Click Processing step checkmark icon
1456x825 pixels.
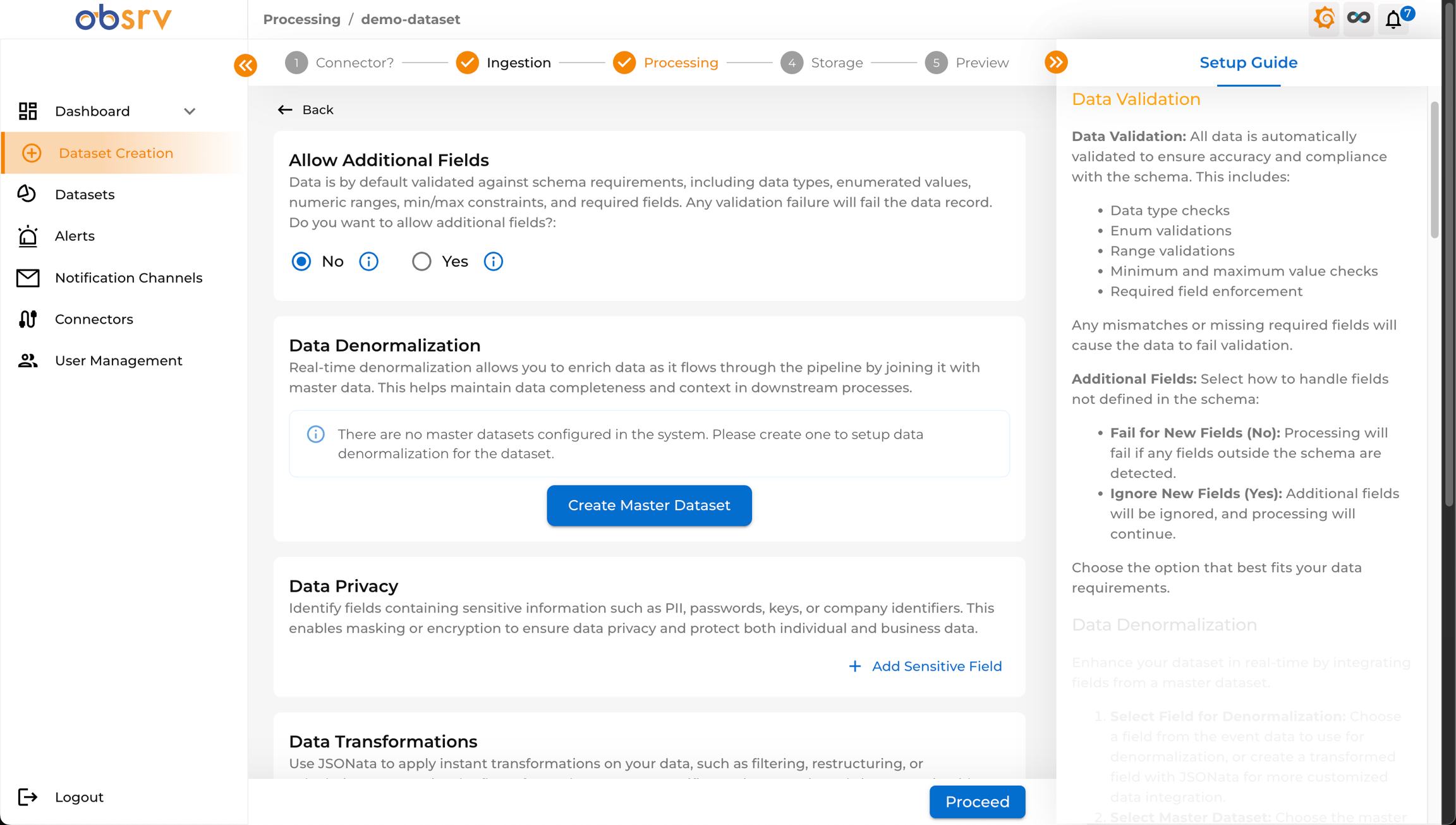(624, 63)
